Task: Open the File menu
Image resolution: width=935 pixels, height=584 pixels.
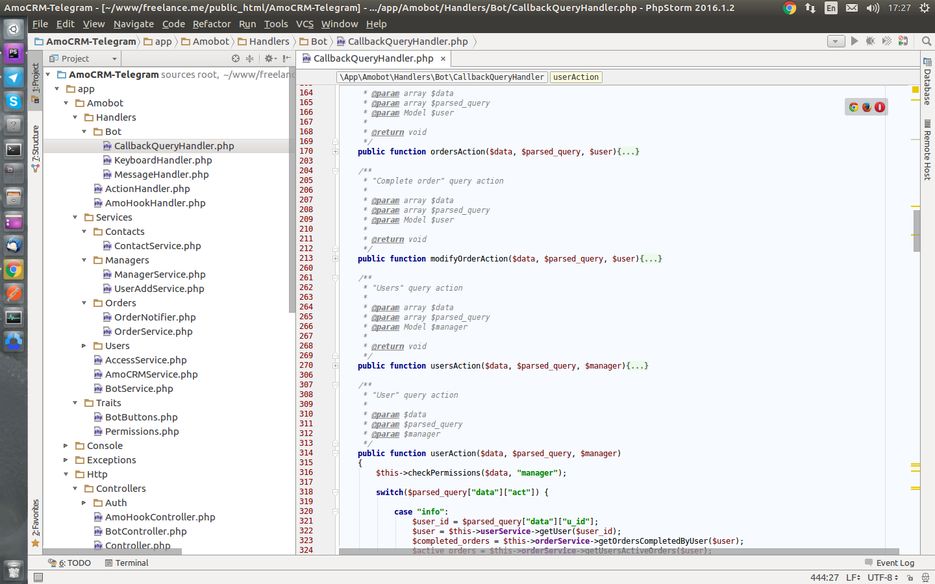Action: (40, 24)
